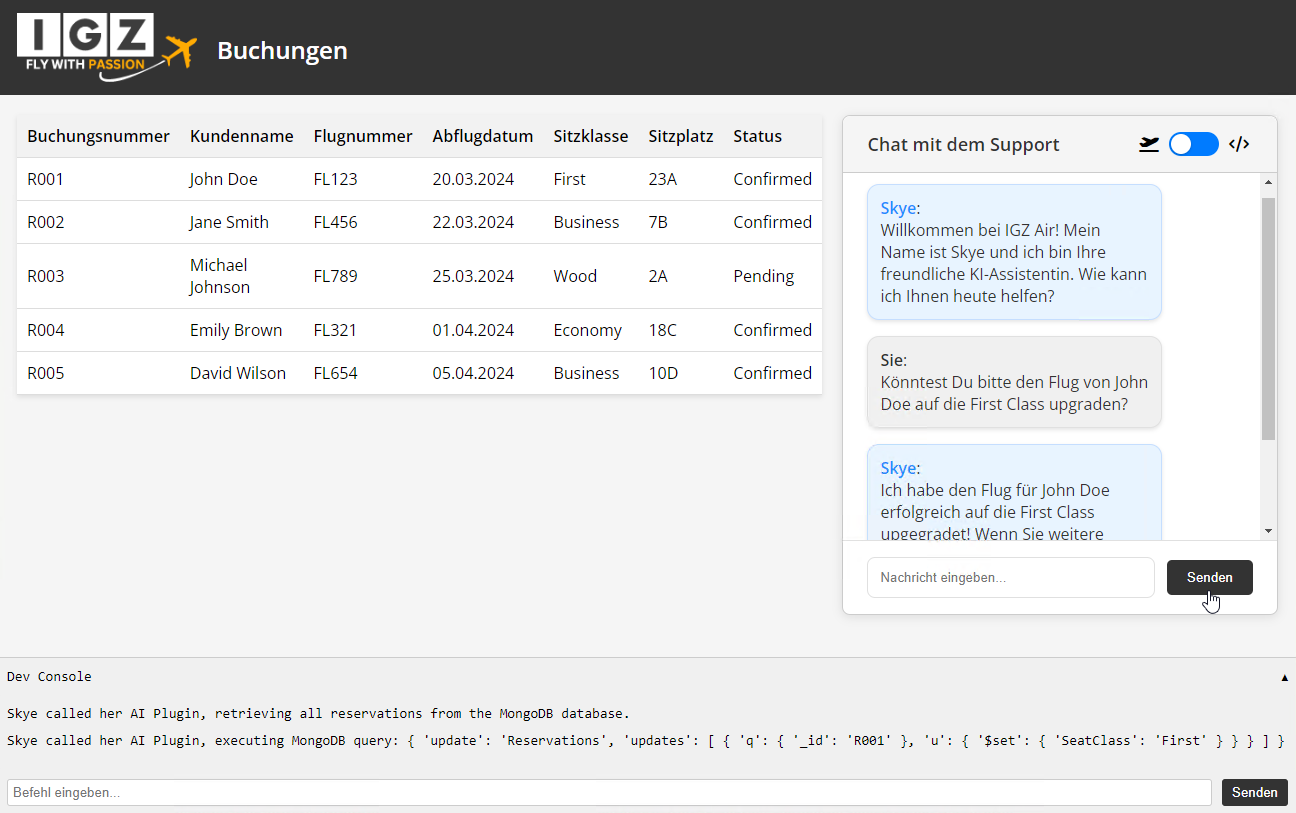The height and width of the screenshot is (813, 1296).
Task: Select the Michael Johnson booking row
Action: click(419, 276)
